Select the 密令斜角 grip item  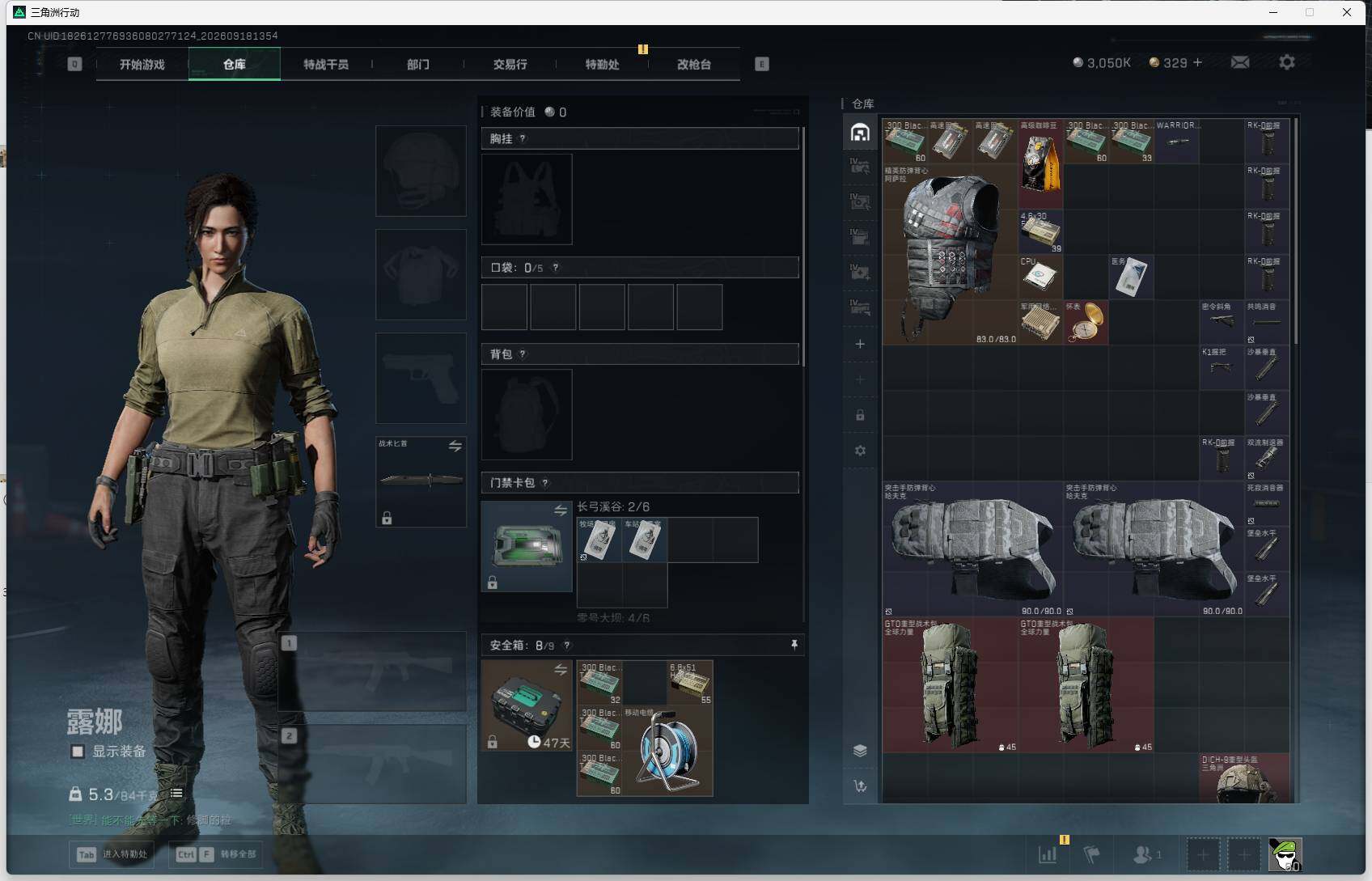coord(1222,323)
